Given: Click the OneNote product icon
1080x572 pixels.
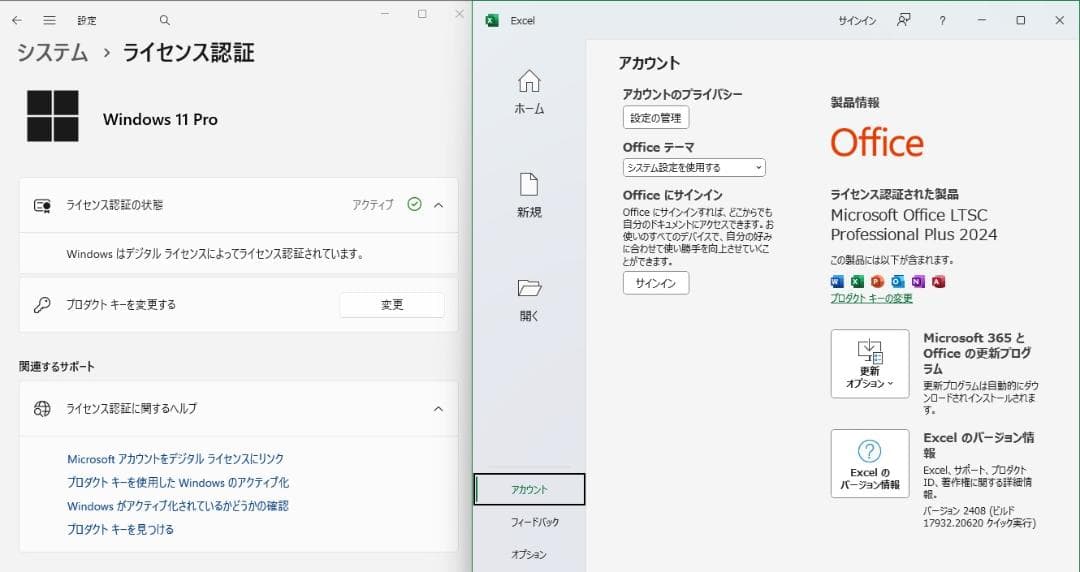Looking at the screenshot, I should tap(917, 281).
